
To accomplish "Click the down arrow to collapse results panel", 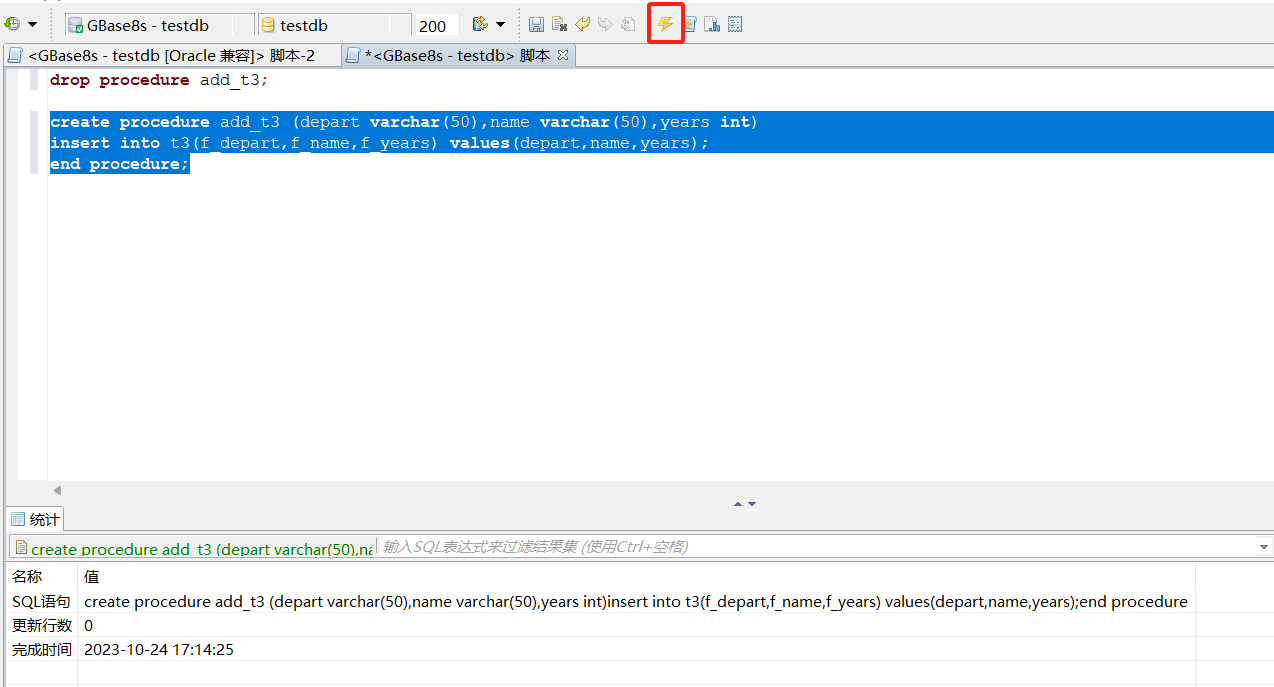I will coord(752,504).
